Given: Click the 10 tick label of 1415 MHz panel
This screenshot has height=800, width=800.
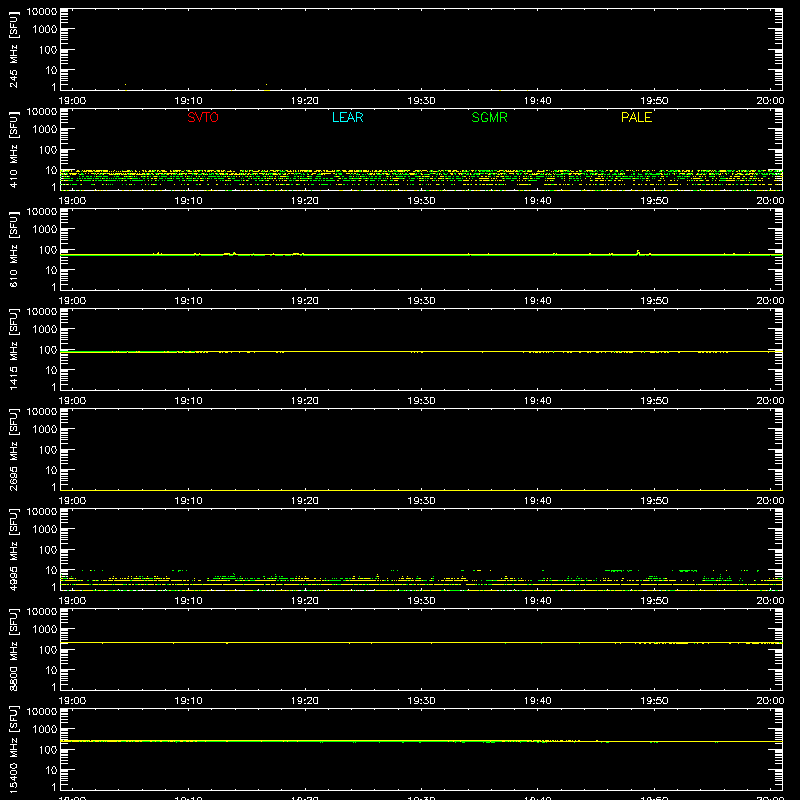Looking at the screenshot, I should point(51,370).
